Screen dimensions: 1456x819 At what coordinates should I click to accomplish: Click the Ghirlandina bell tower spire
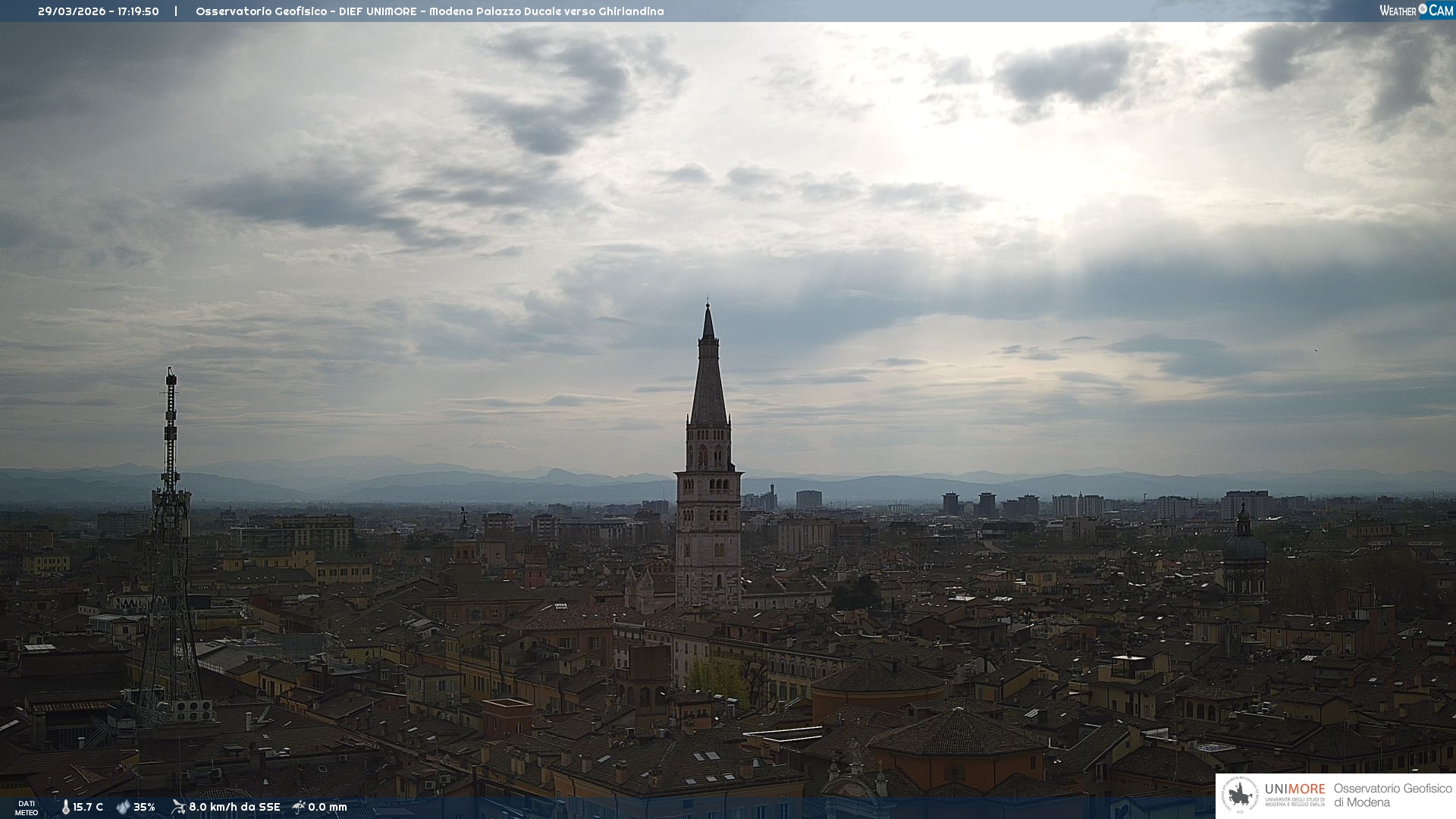pyautogui.click(x=708, y=379)
